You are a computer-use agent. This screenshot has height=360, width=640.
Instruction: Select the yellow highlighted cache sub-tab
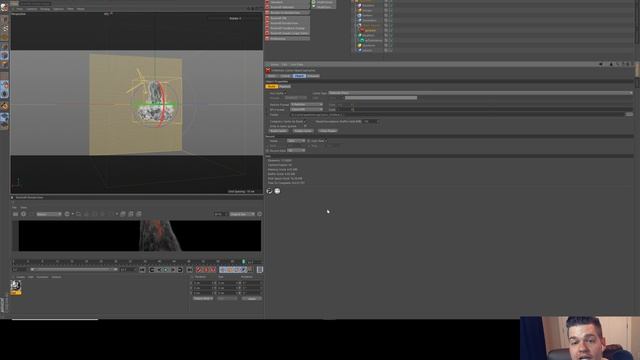pos(271,87)
